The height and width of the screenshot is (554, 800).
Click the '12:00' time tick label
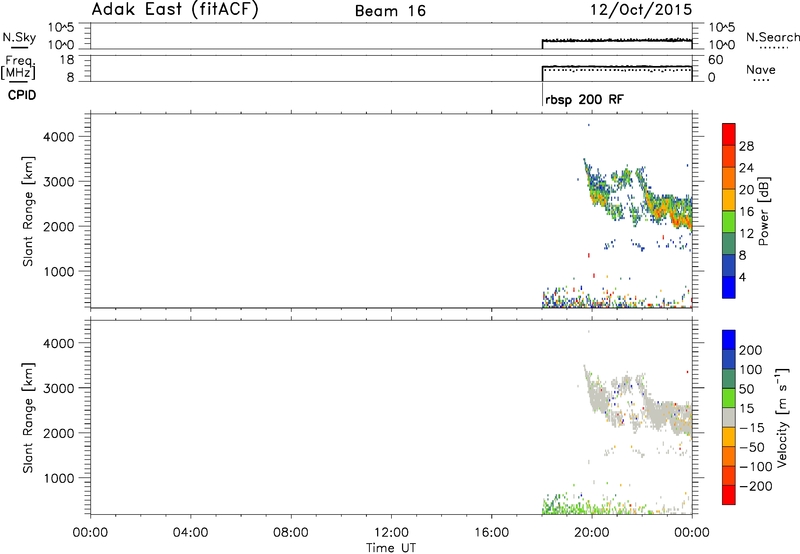pyautogui.click(x=391, y=533)
